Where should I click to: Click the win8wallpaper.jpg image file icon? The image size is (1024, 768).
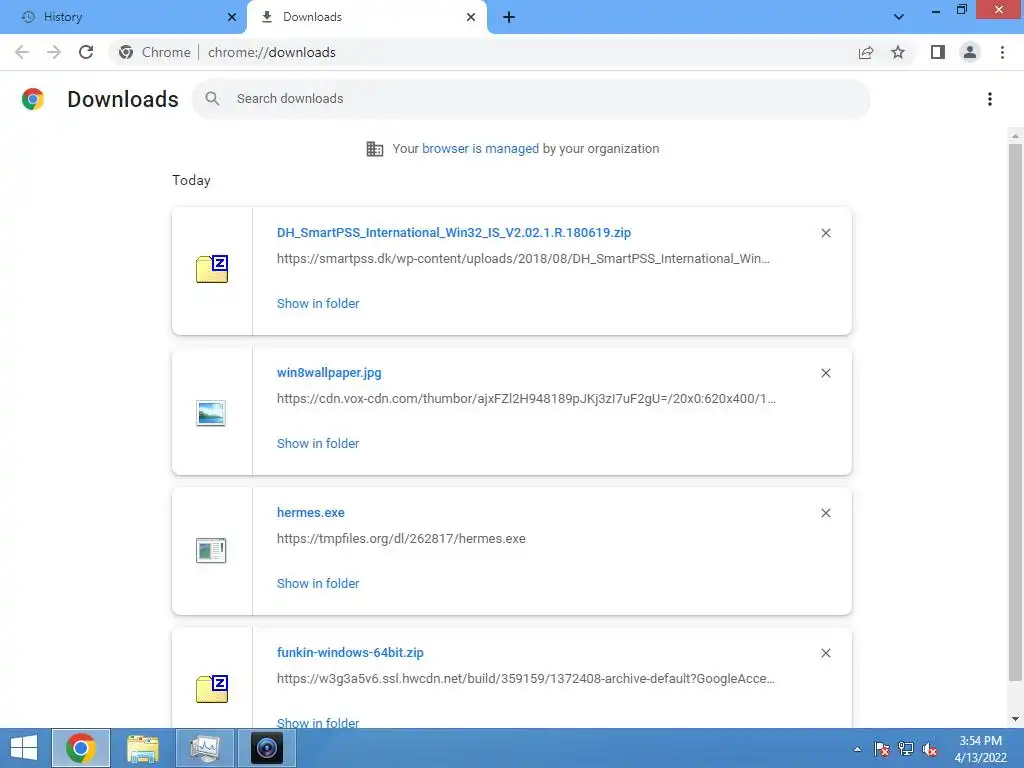coord(211,413)
